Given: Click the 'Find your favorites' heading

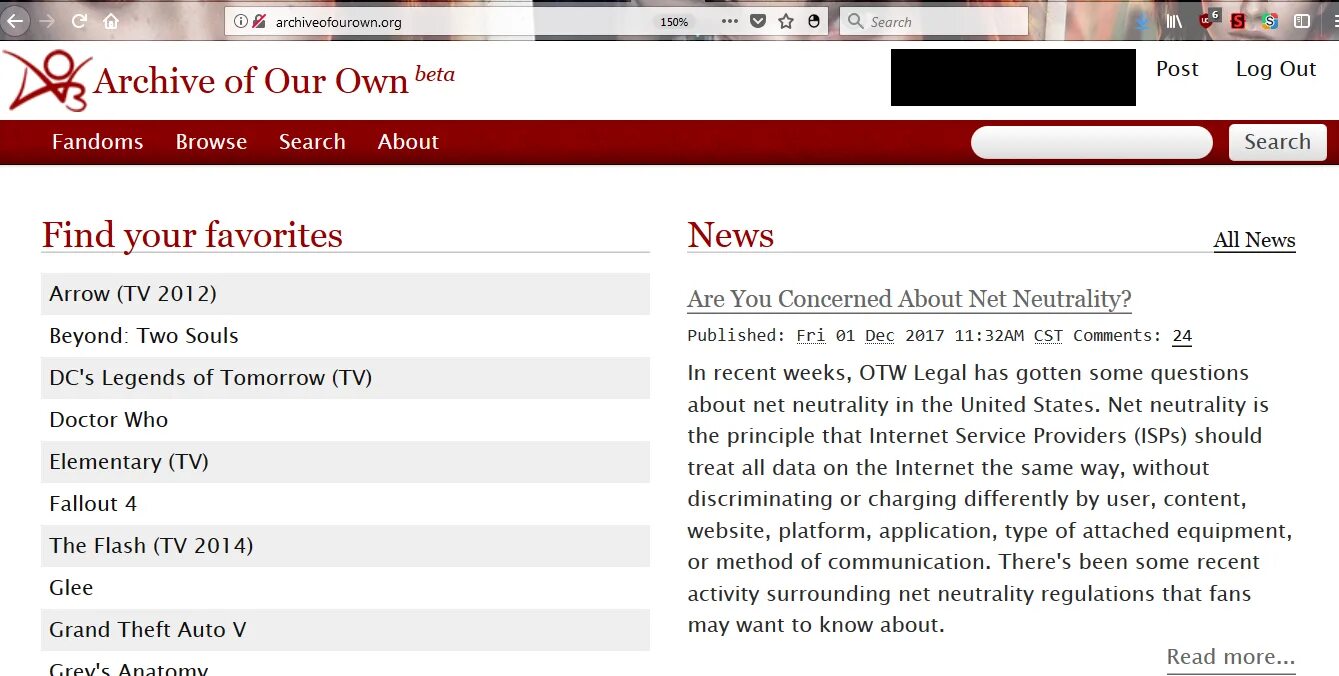Looking at the screenshot, I should pos(192,235).
